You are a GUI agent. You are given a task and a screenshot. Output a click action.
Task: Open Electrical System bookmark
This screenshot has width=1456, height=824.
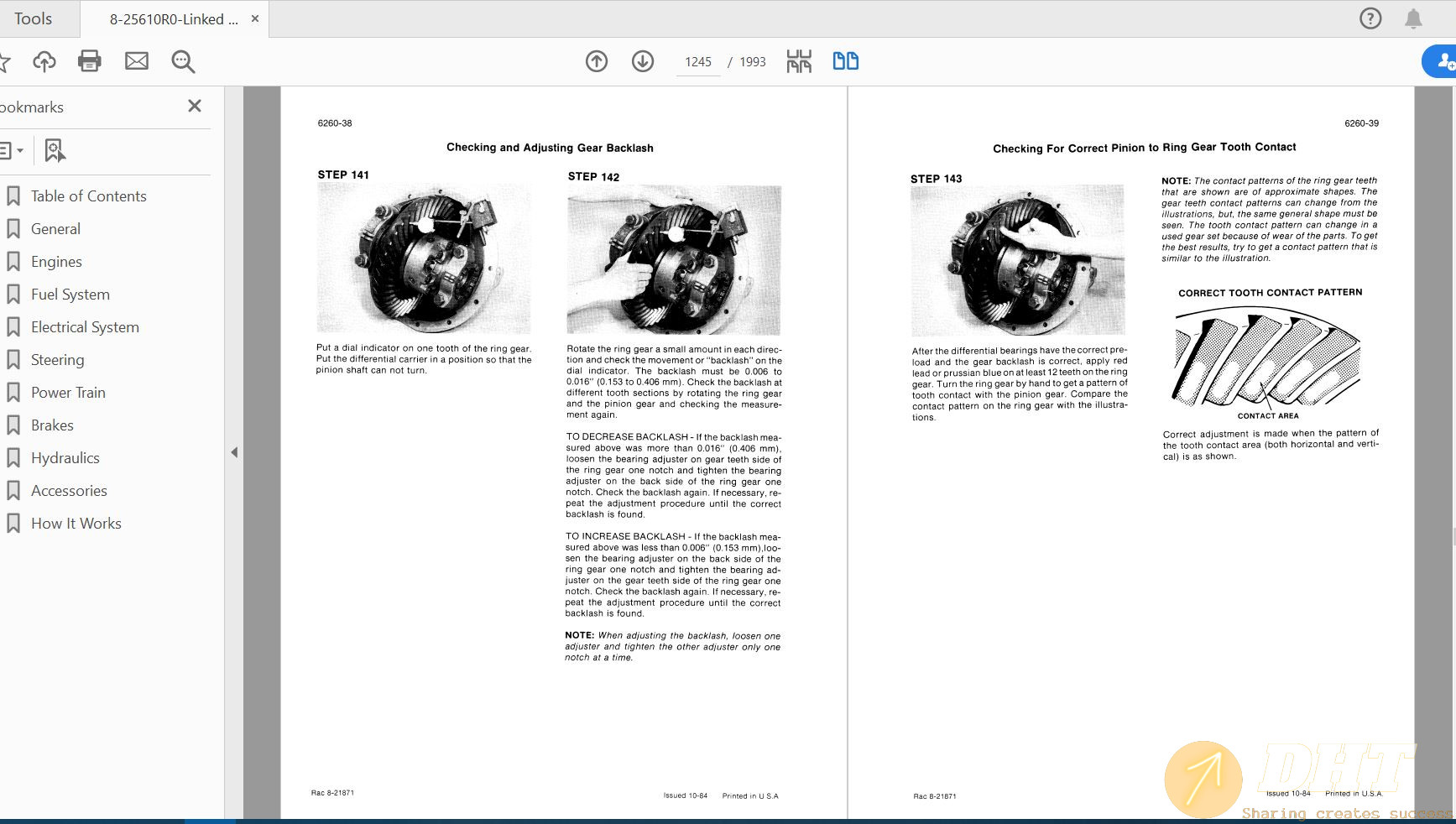point(85,327)
